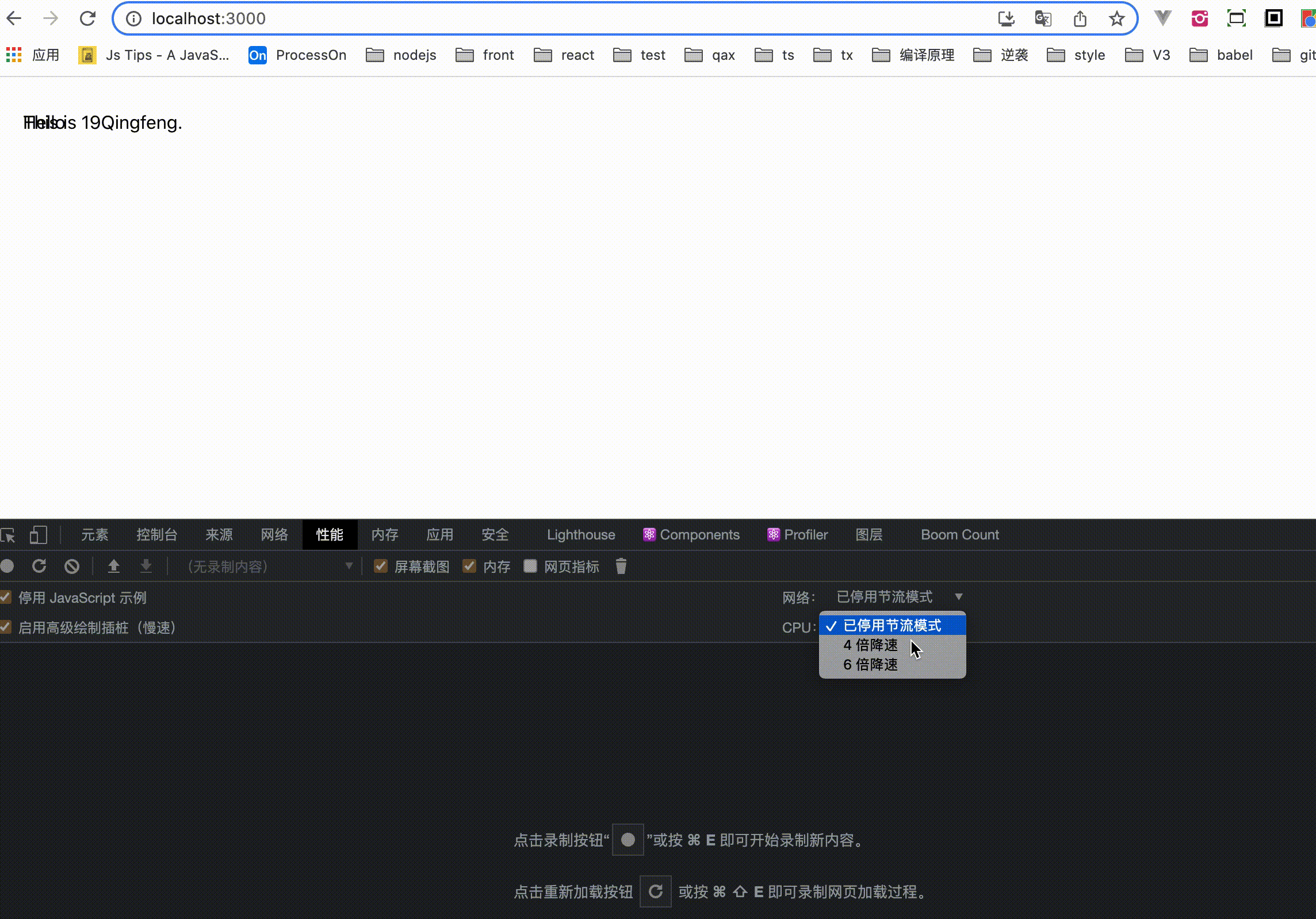The height and width of the screenshot is (919, 1316).
Task: Click inside the browser address bar
Action: (x=345, y=18)
